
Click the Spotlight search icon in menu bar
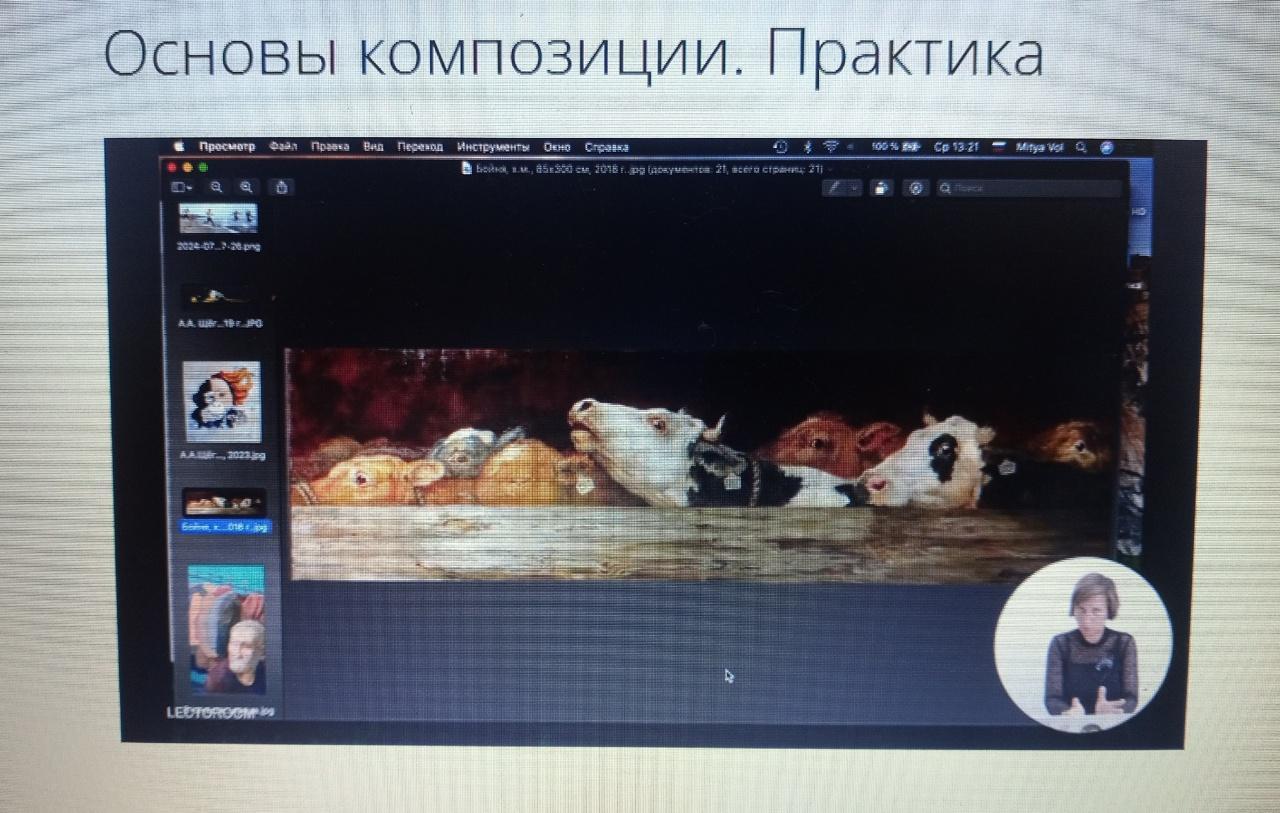coord(1081,147)
